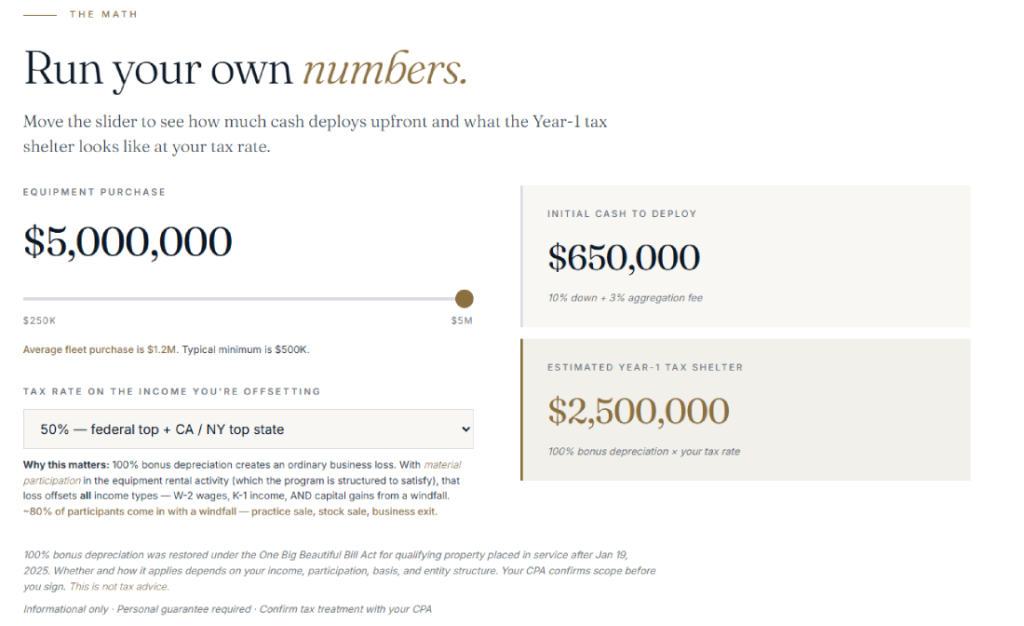Click 'ESTIMATED YEAR-1 TAX SHELTER' card label
Screen dimensions: 1024x626
pos(645,368)
